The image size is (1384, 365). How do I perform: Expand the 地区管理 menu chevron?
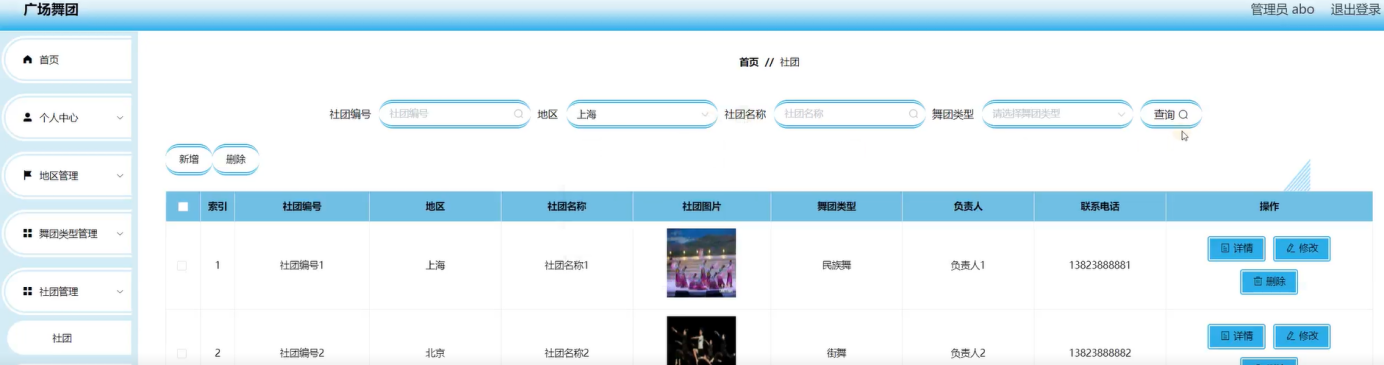point(120,176)
